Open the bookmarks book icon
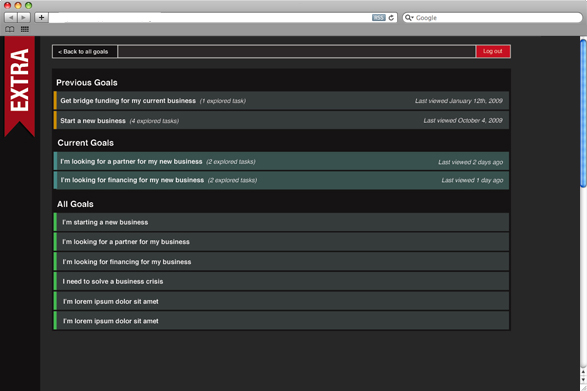587x391 pixels. tap(10, 29)
